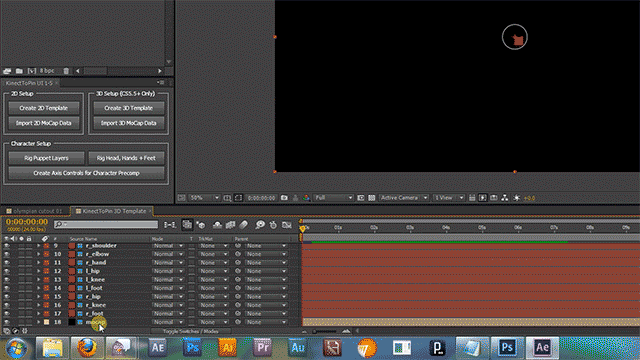The height and width of the screenshot is (360, 640).
Task: Hide the r_knee layer eye icon
Action: [7, 305]
